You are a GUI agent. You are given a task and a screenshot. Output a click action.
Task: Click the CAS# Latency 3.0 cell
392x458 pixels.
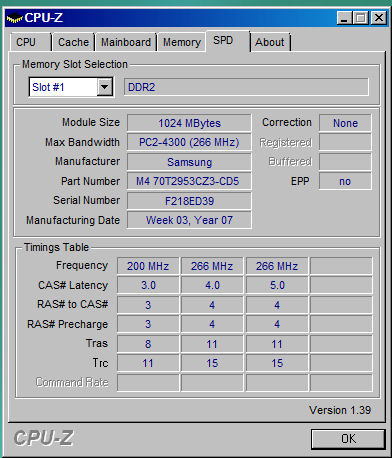pos(148,285)
